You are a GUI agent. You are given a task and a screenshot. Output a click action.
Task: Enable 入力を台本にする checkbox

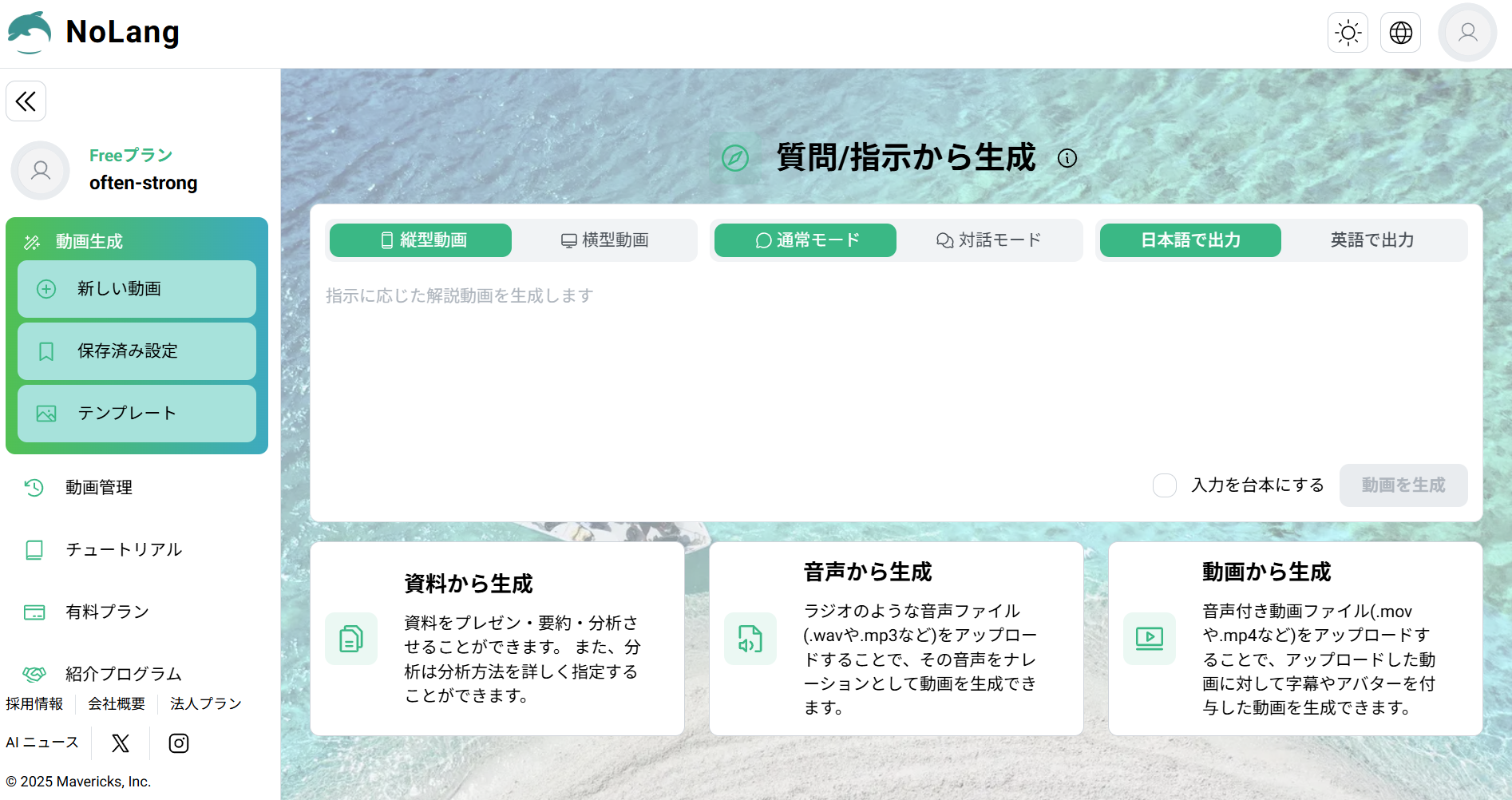[x=1165, y=485]
